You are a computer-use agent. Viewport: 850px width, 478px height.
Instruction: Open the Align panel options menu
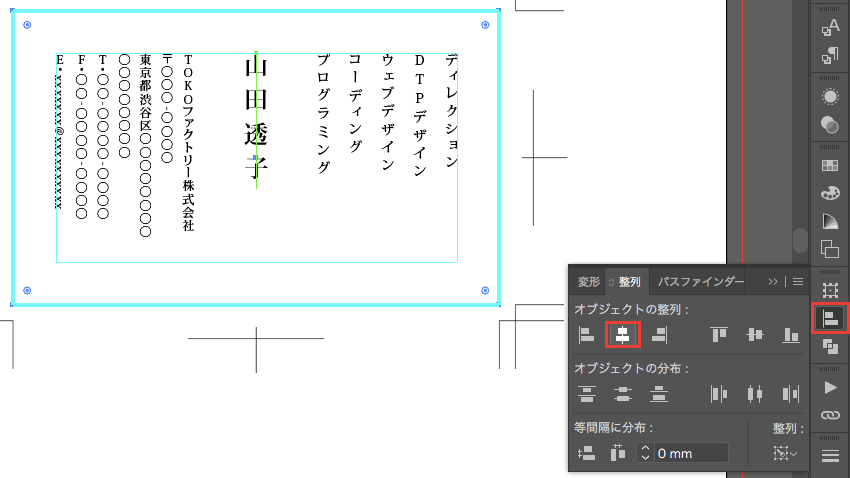coord(798,282)
